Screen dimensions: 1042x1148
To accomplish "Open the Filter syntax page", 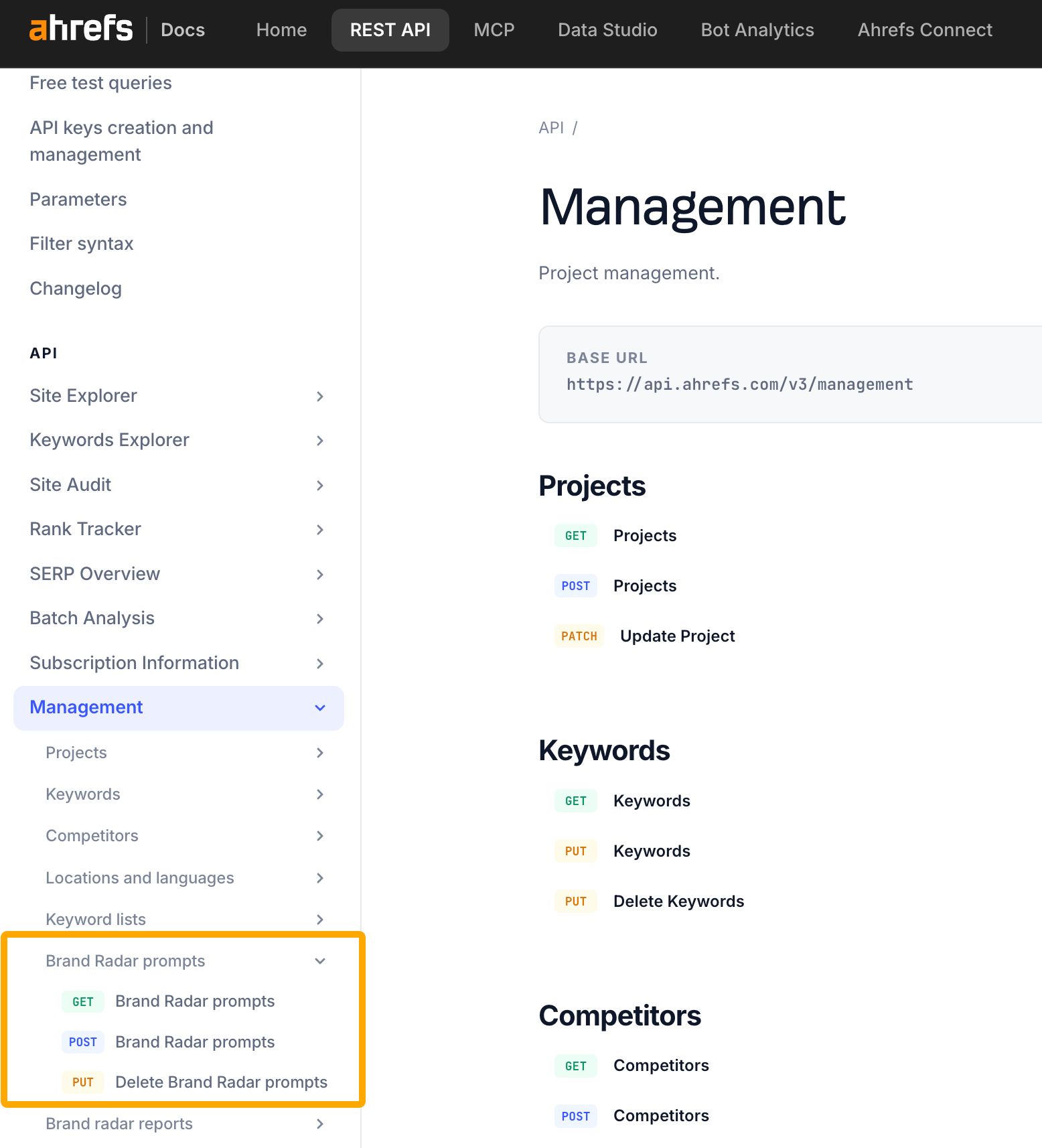I will coord(82,244).
